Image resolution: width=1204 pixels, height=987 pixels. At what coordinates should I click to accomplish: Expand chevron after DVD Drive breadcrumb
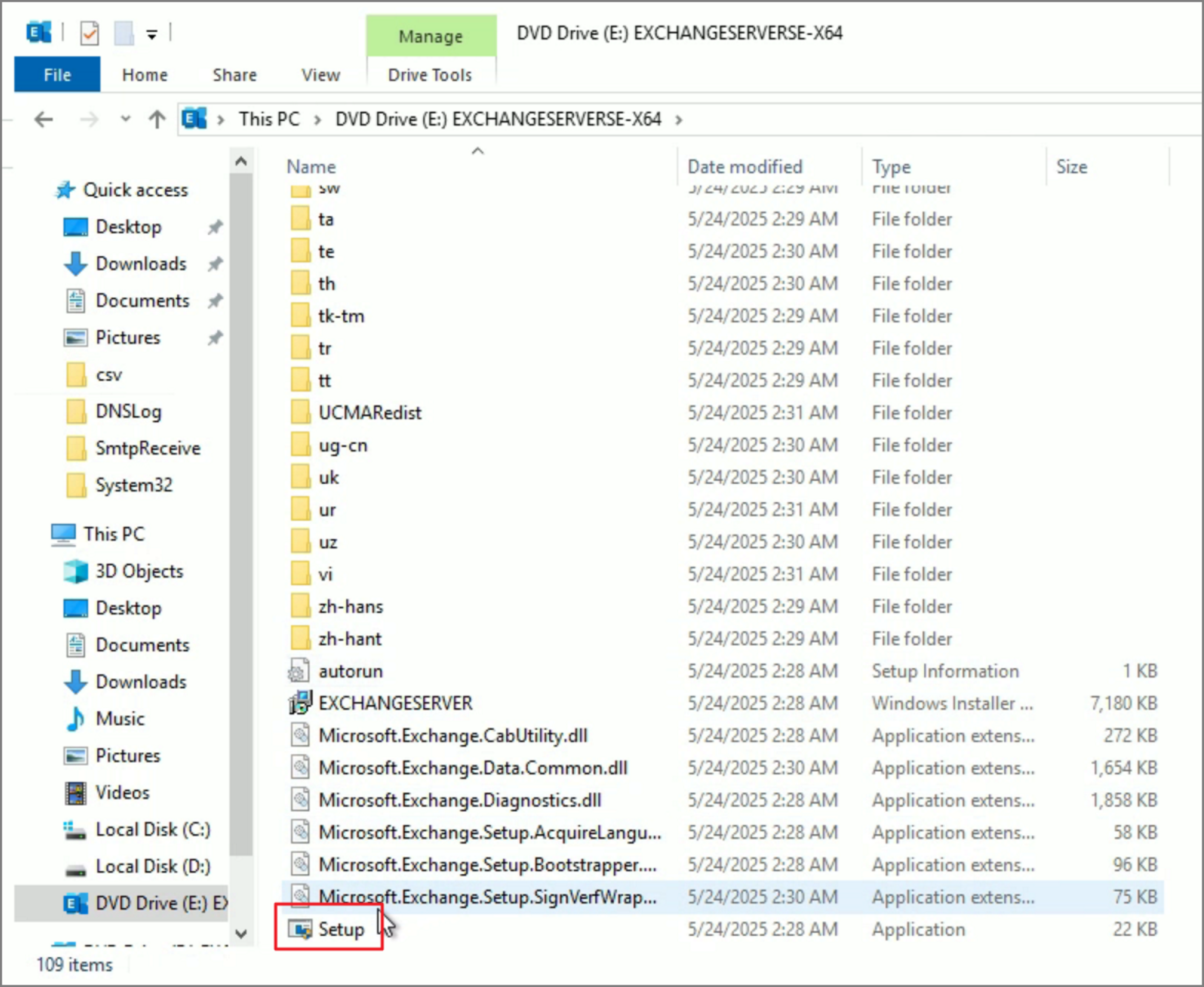[679, 120]
